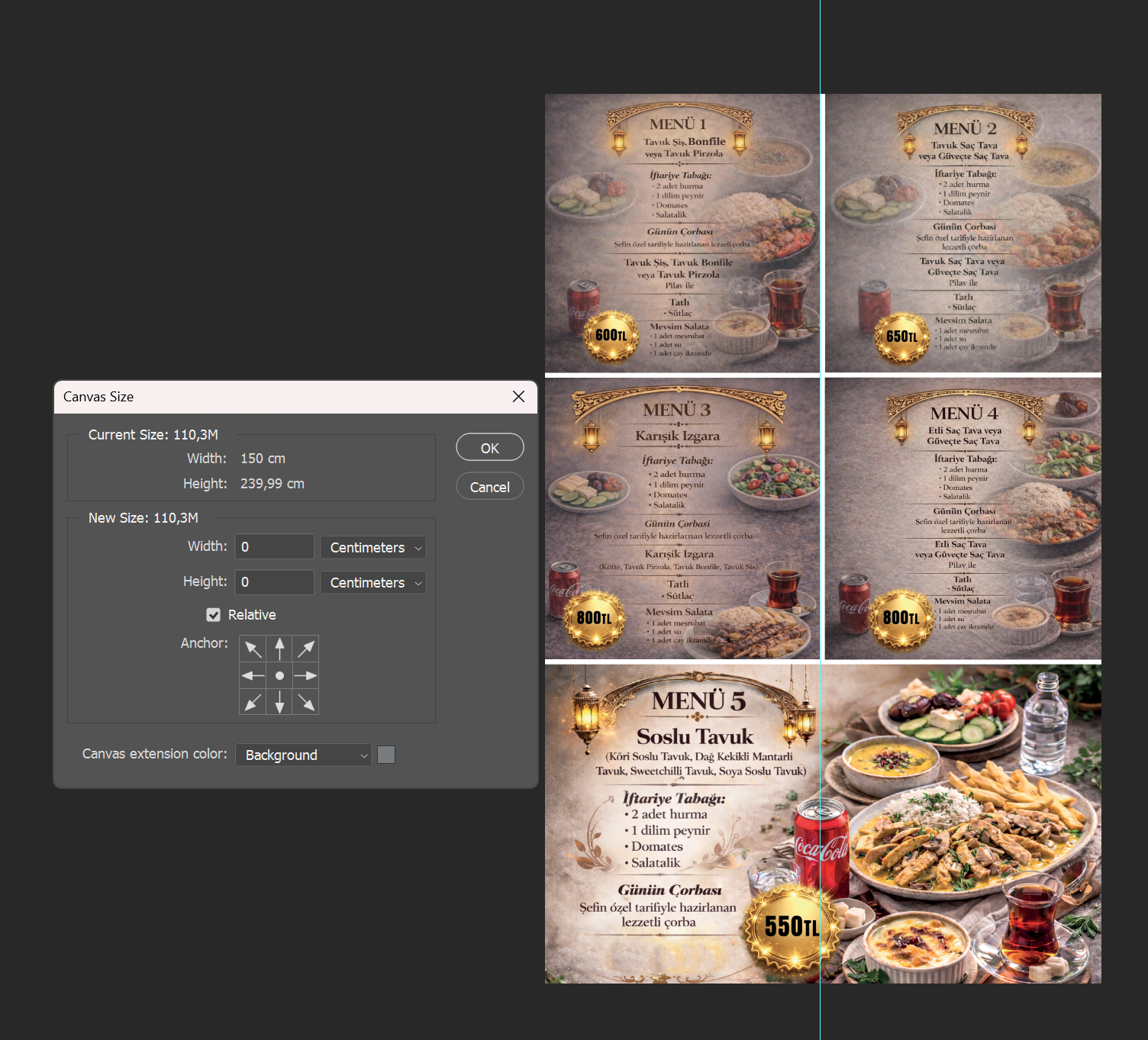
Task: Set anchor to bottom-left arrow
Action: coord(253,702)
